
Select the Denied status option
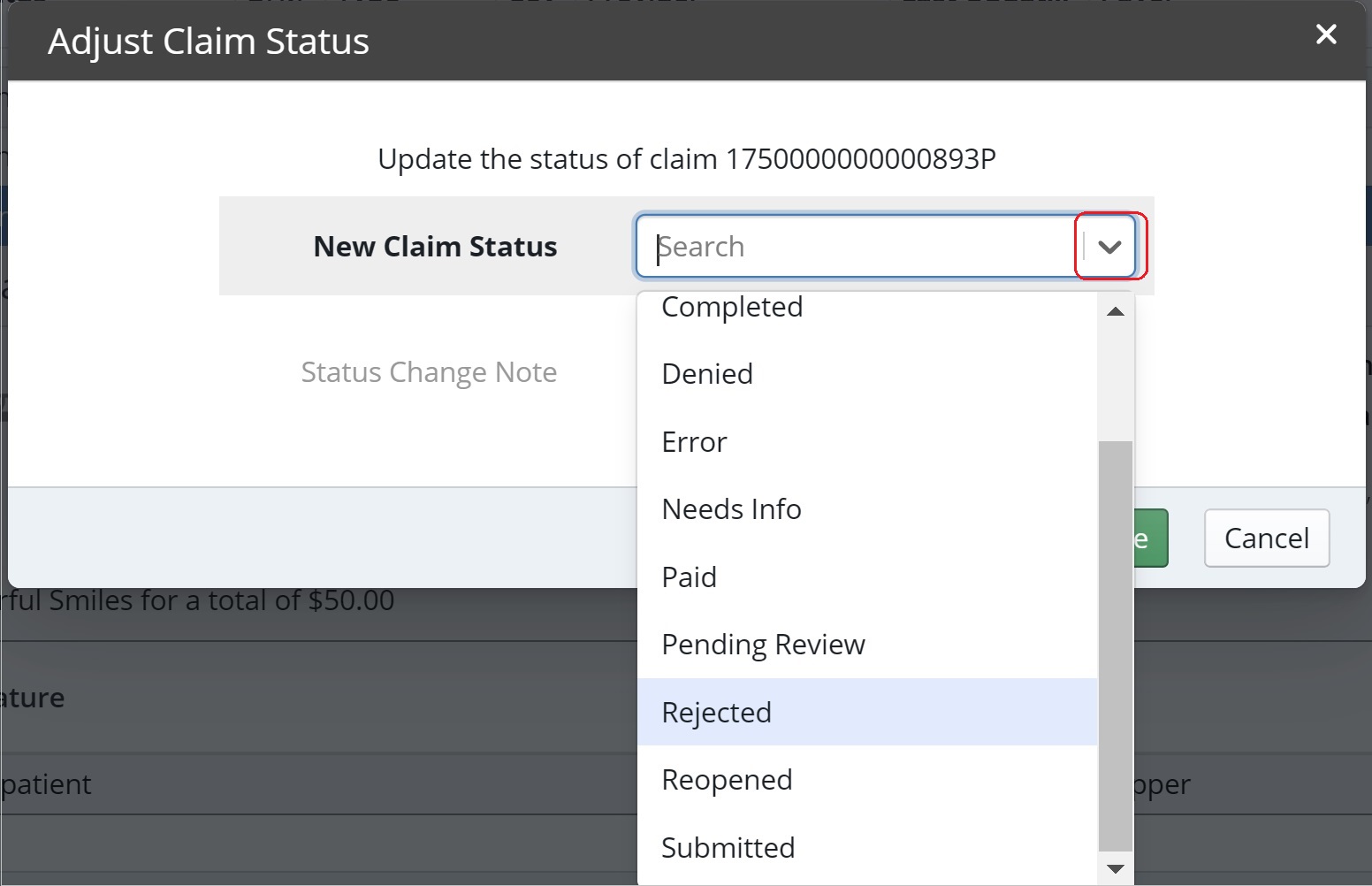pyautogui.click(x=706, y=373)
